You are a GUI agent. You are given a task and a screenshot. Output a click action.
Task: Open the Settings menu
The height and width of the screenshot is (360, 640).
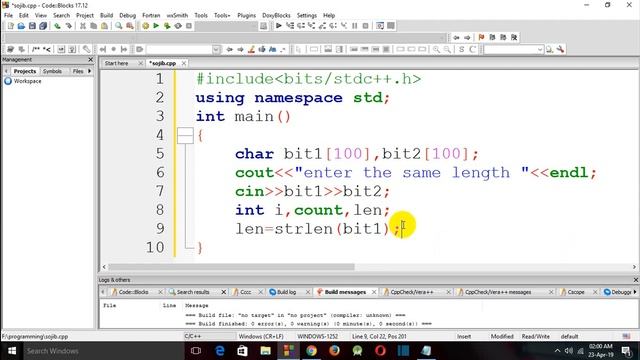[307, 15]
